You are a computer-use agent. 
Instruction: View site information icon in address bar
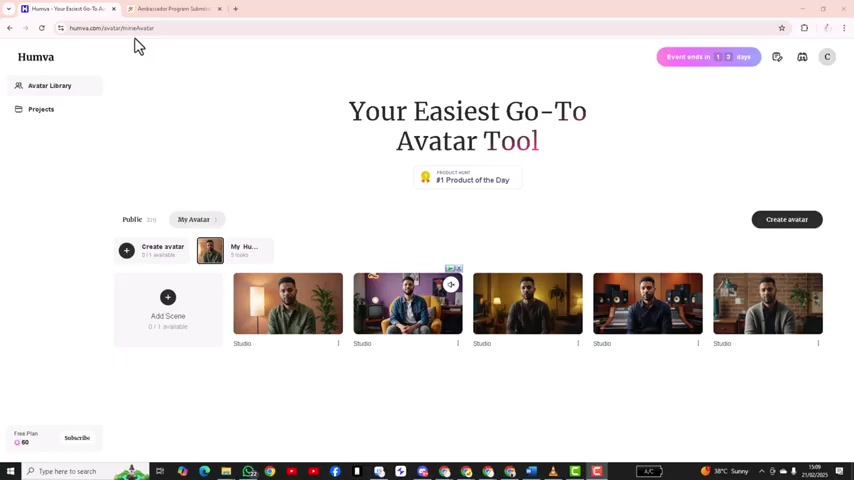coord(60,28)
